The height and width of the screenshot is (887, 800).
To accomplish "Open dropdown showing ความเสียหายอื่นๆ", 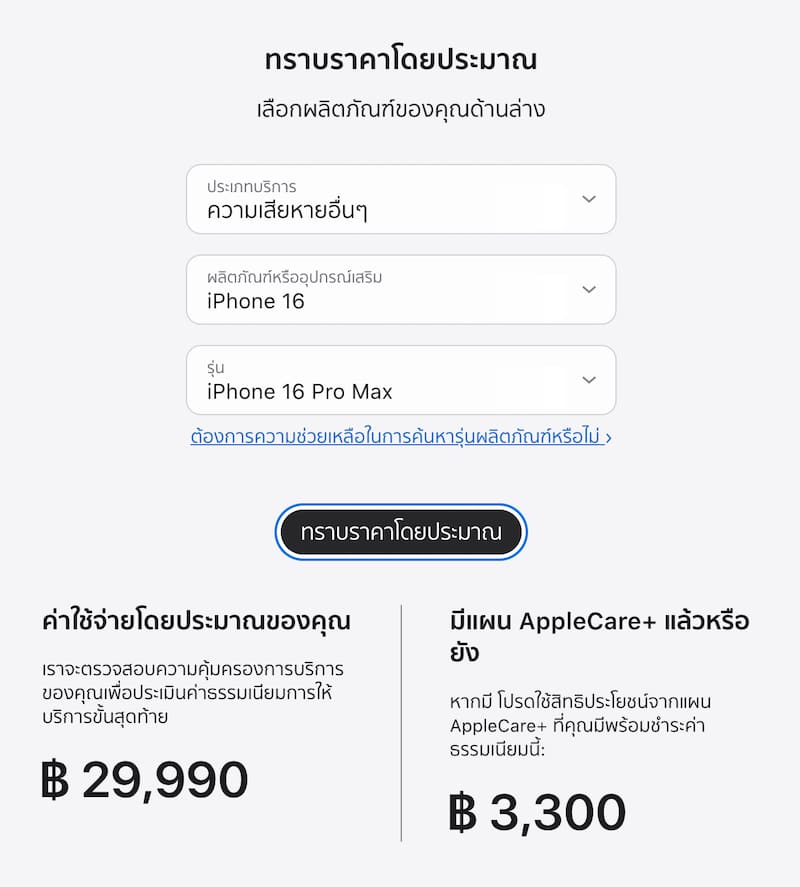I will pyautogui.click(x=400, y=199).
